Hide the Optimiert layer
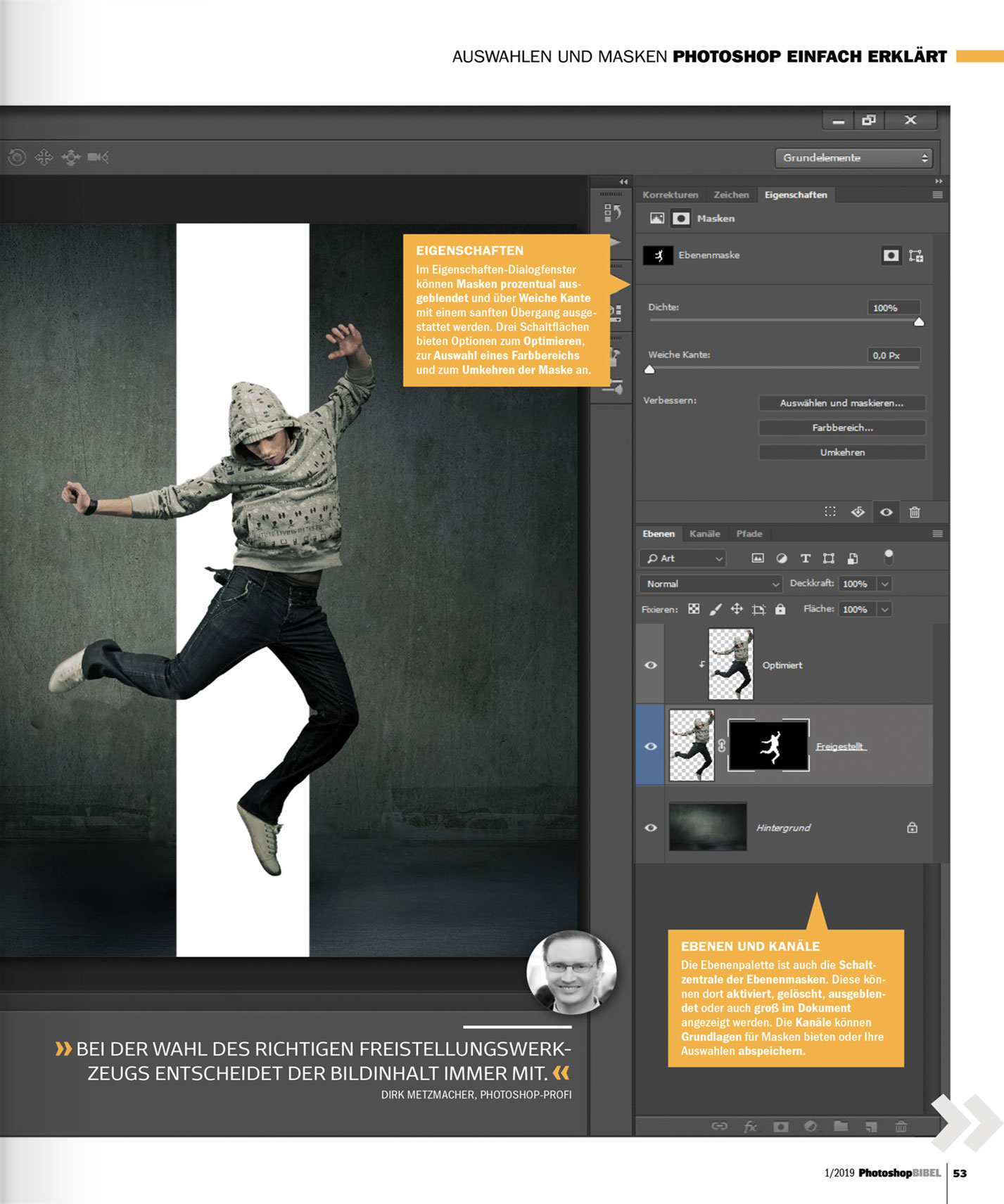 coord(651,665)
